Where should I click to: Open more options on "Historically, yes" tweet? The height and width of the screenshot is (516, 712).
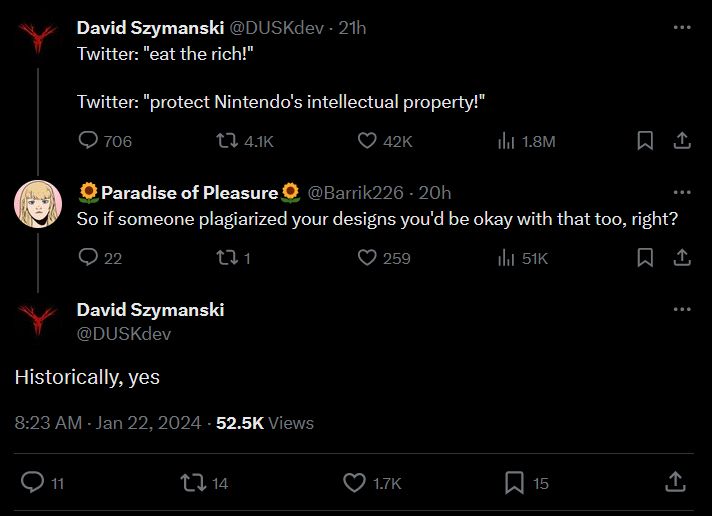(682, 310)
